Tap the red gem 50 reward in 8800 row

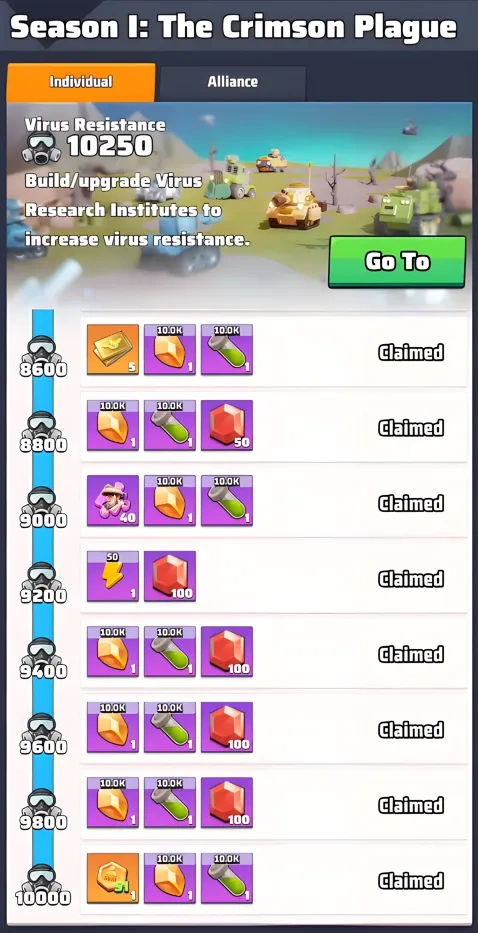click(227, 425)
